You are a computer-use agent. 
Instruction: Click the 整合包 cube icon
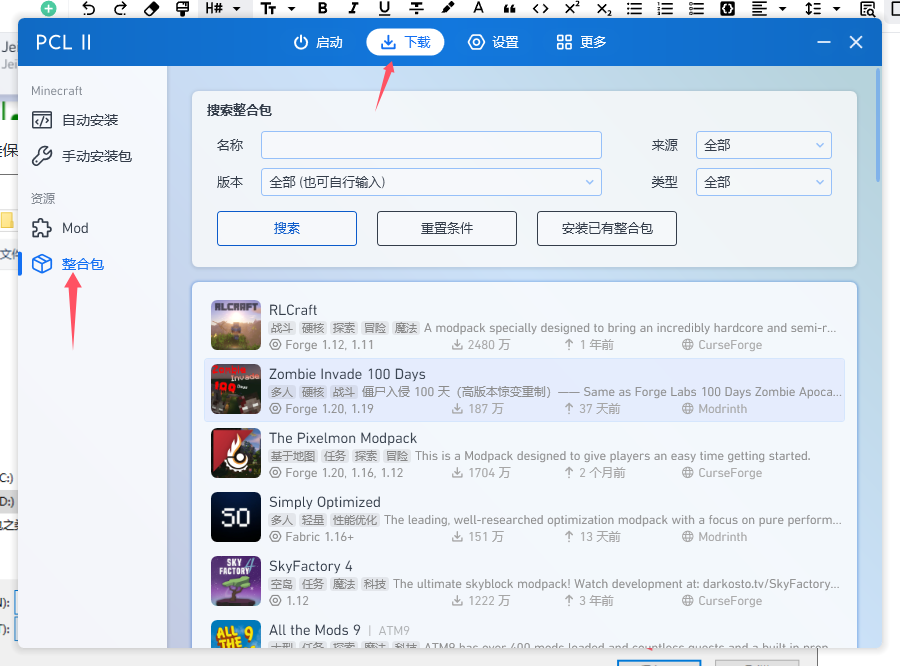pos(42,264)
